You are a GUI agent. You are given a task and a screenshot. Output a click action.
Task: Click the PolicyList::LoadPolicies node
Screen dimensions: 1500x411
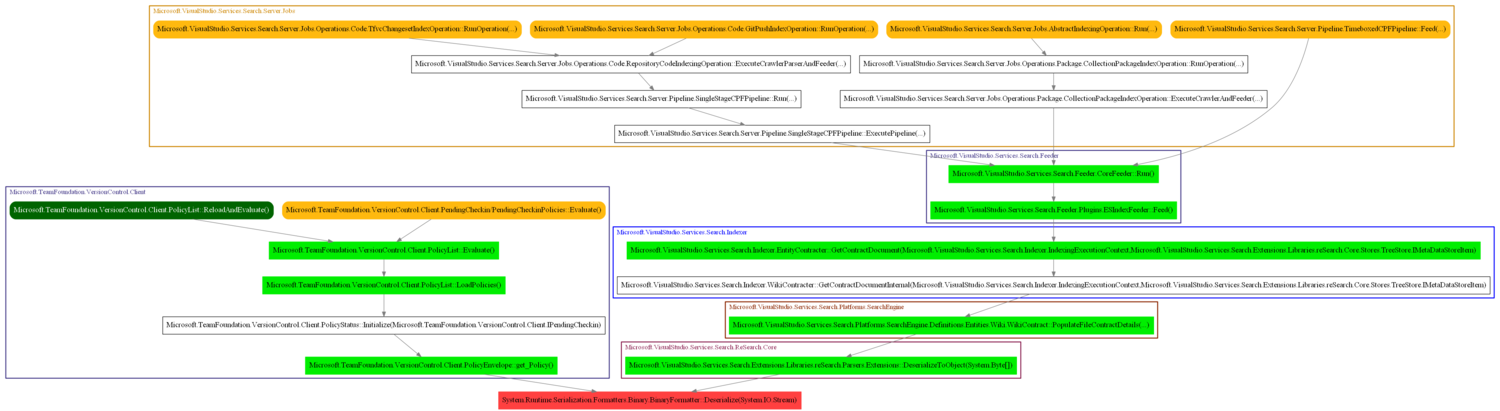(x=384, y=286)
